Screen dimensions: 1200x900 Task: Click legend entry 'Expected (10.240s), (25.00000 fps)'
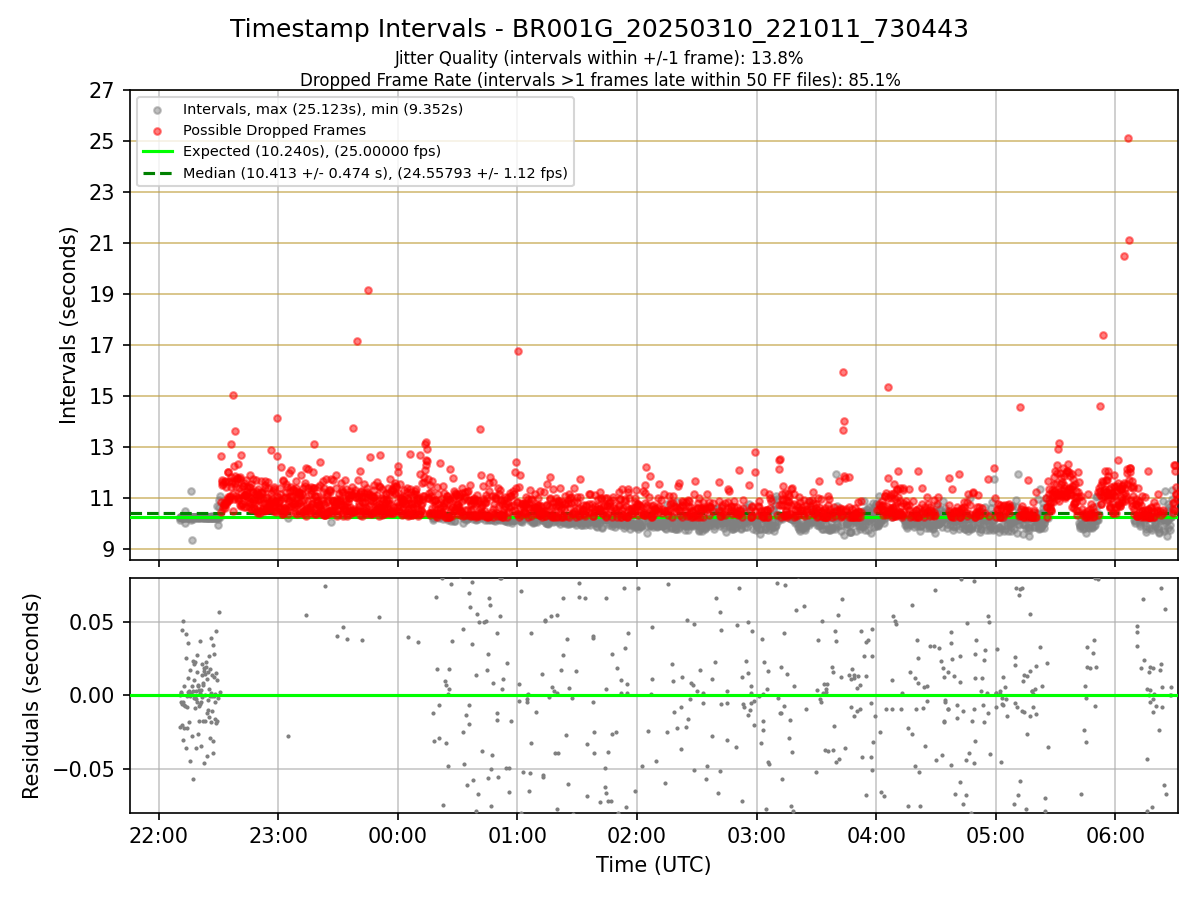click(312, 151)
